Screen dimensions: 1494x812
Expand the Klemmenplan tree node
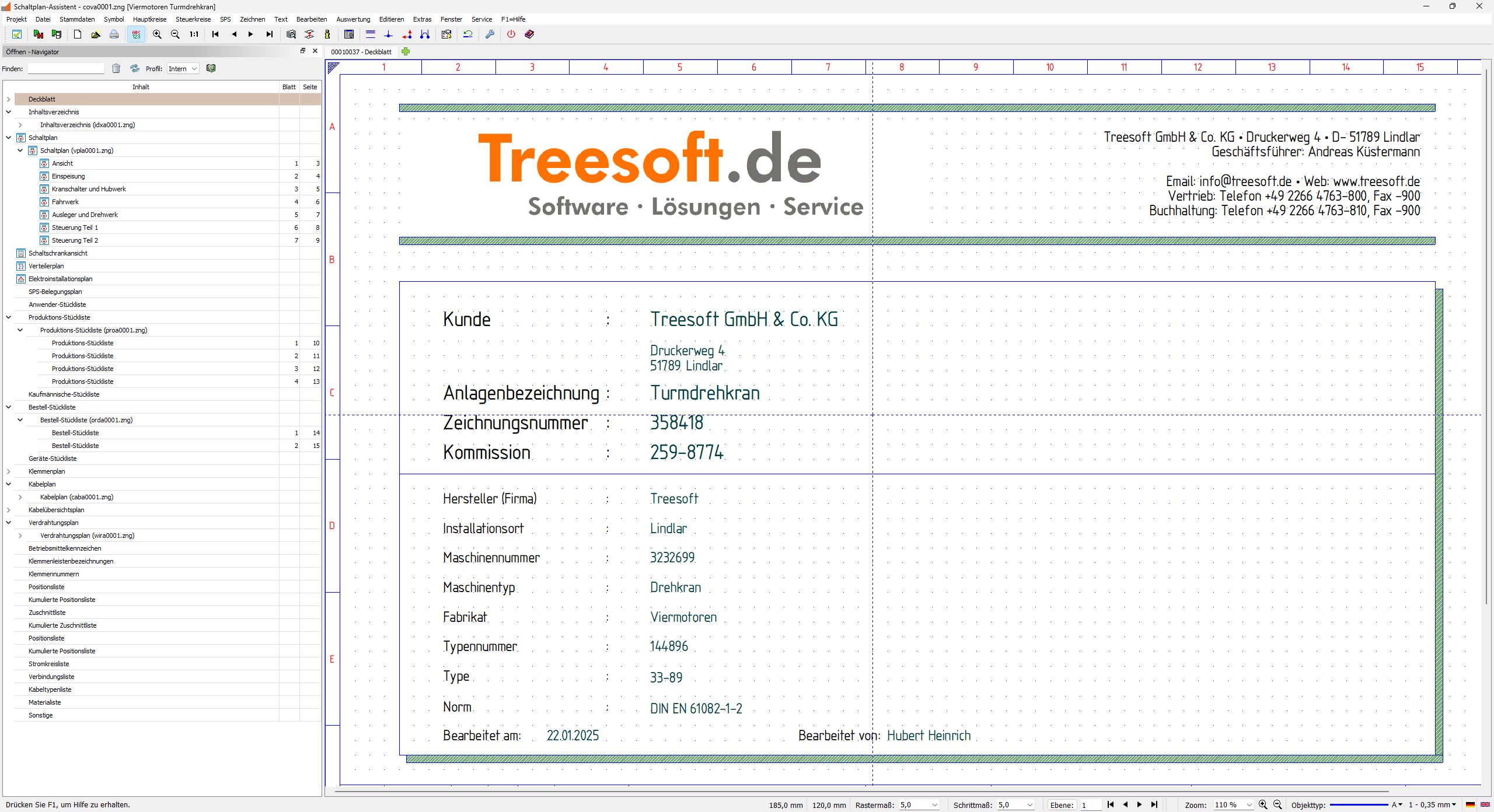click(9, 471)
